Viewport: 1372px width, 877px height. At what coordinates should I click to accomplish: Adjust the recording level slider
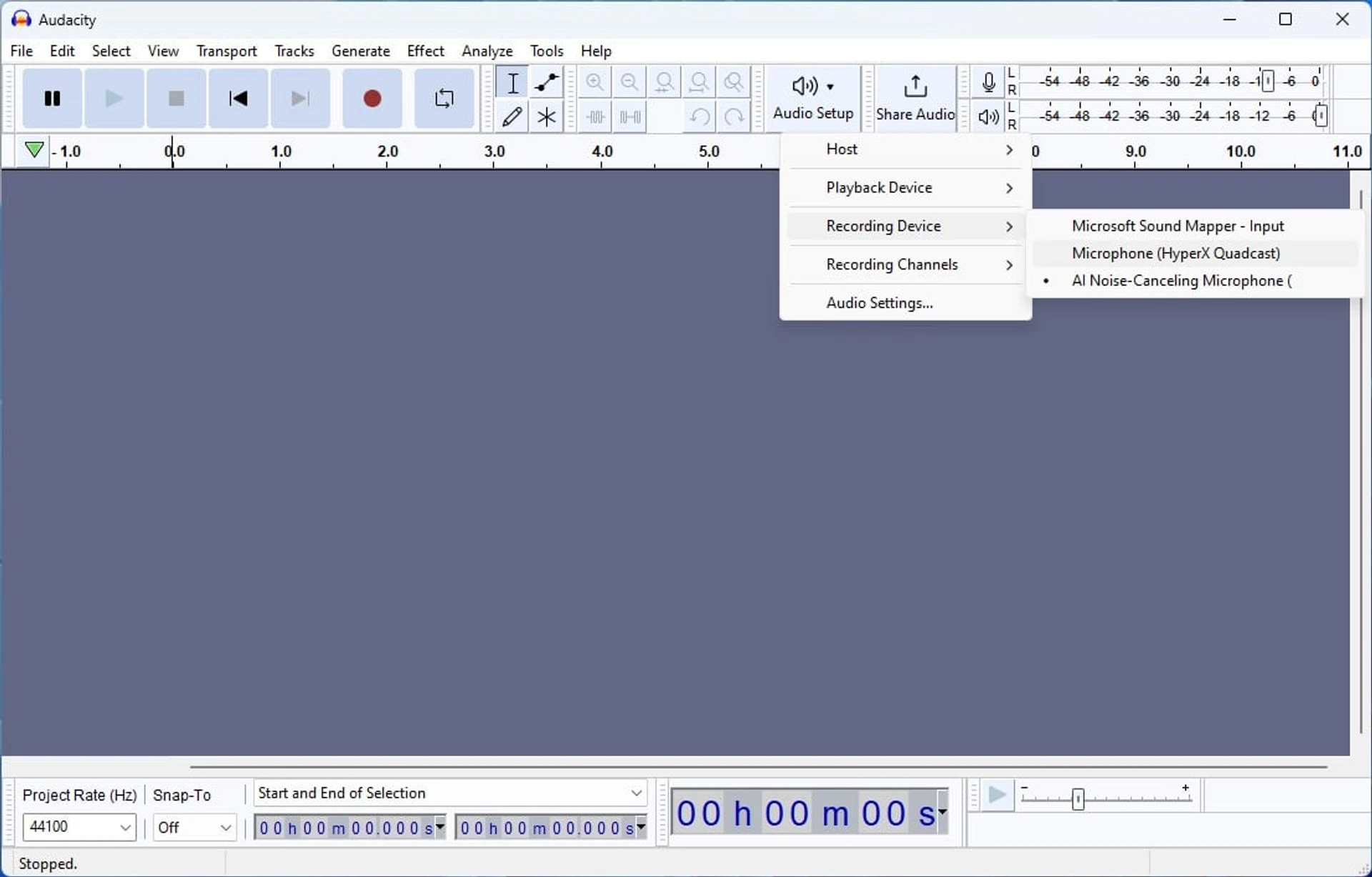pyautogui.click(x=1268, y=81)
